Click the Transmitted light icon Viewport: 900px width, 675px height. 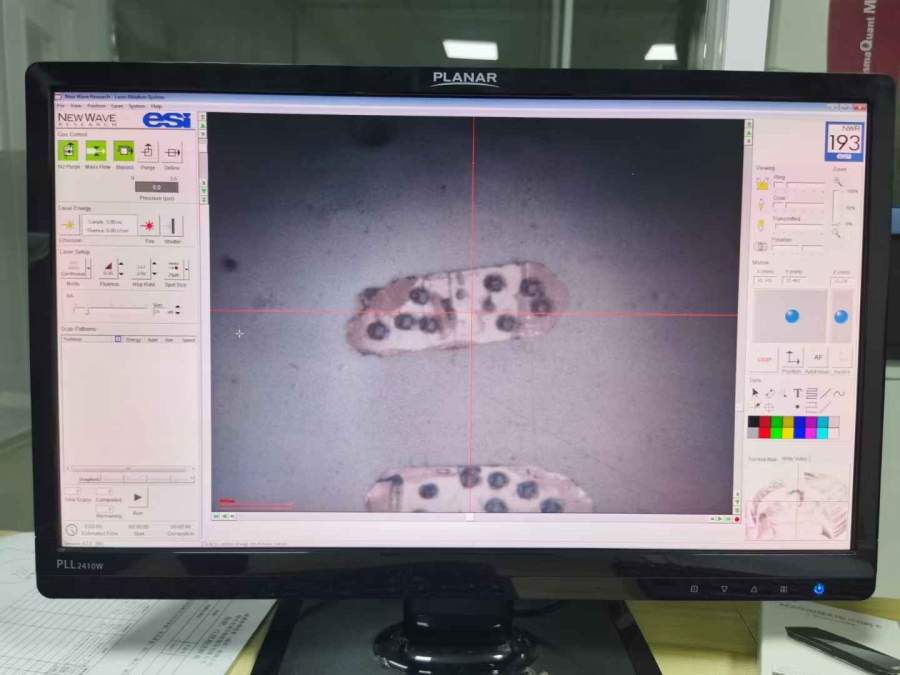pyautogui.click(x=762, y=225)
